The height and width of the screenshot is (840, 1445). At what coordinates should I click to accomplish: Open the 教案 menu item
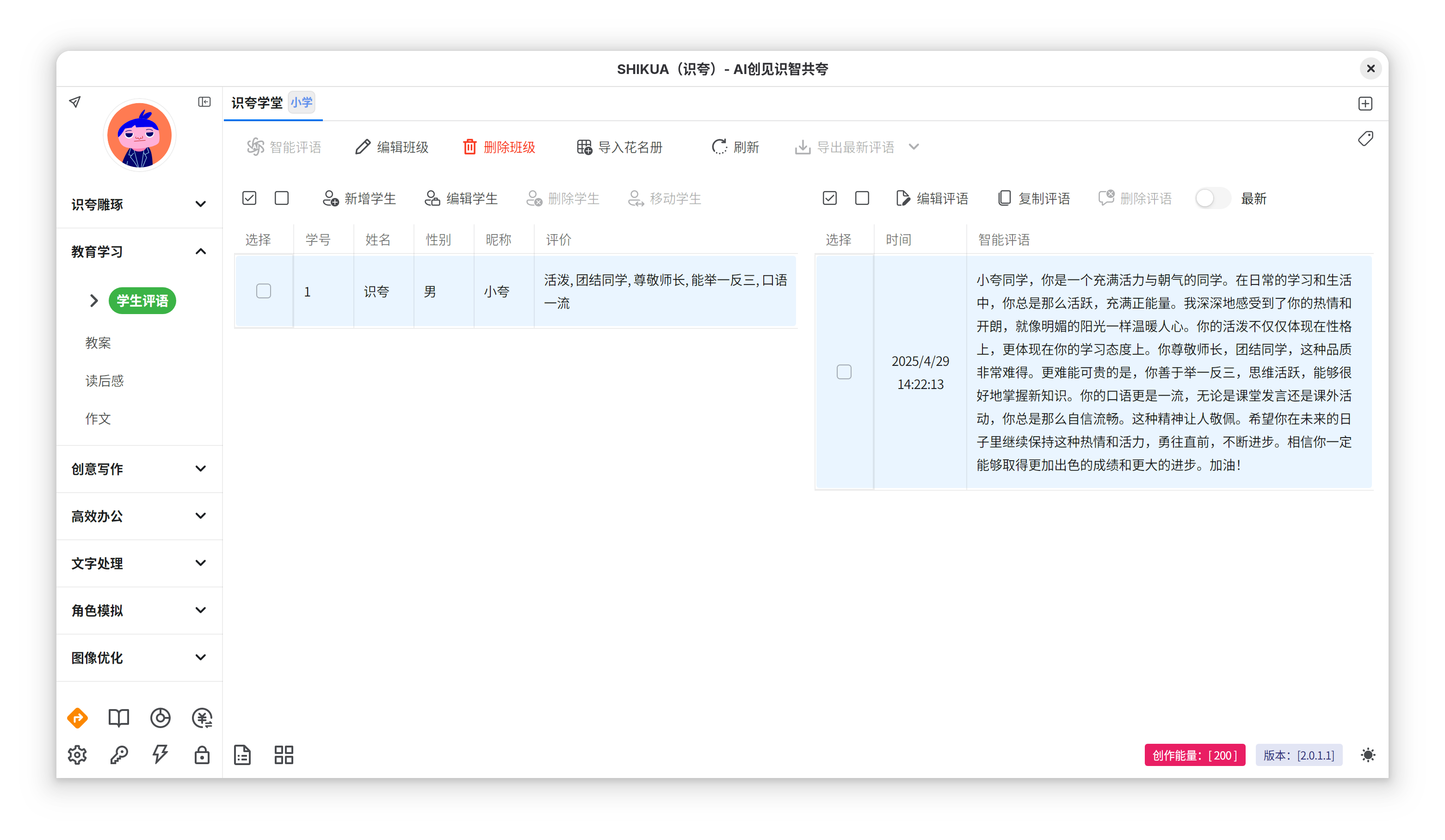point(98,343)
